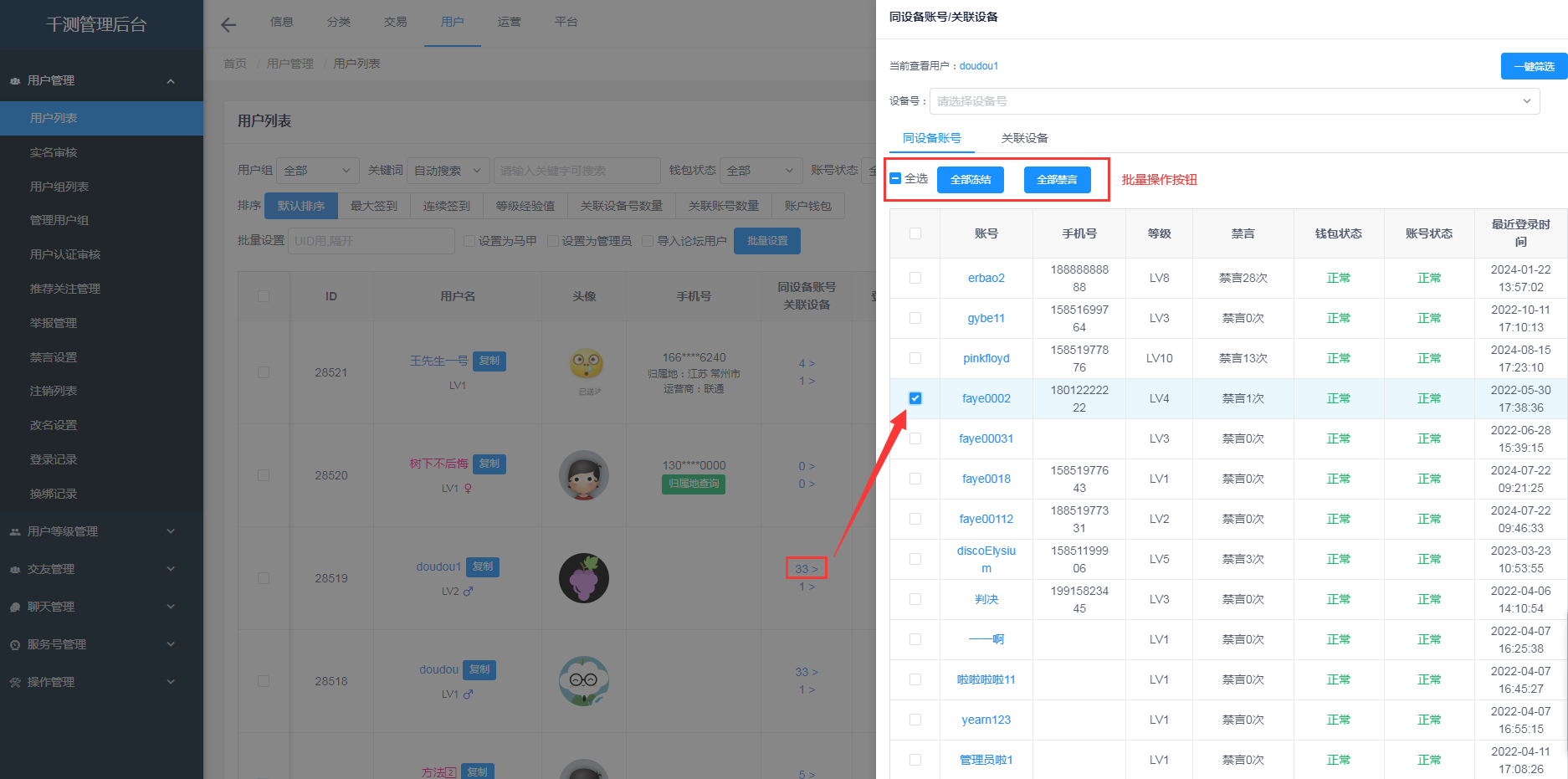Click the UID batch settings input field

coord(372,241)
